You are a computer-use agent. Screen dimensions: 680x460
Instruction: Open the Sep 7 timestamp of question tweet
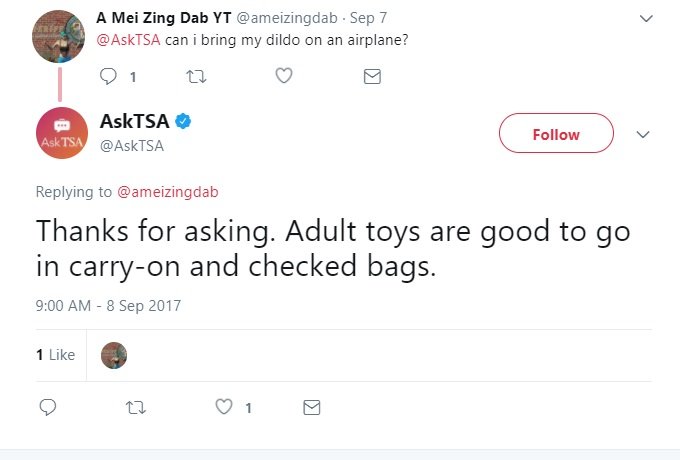tap(366, 18)
